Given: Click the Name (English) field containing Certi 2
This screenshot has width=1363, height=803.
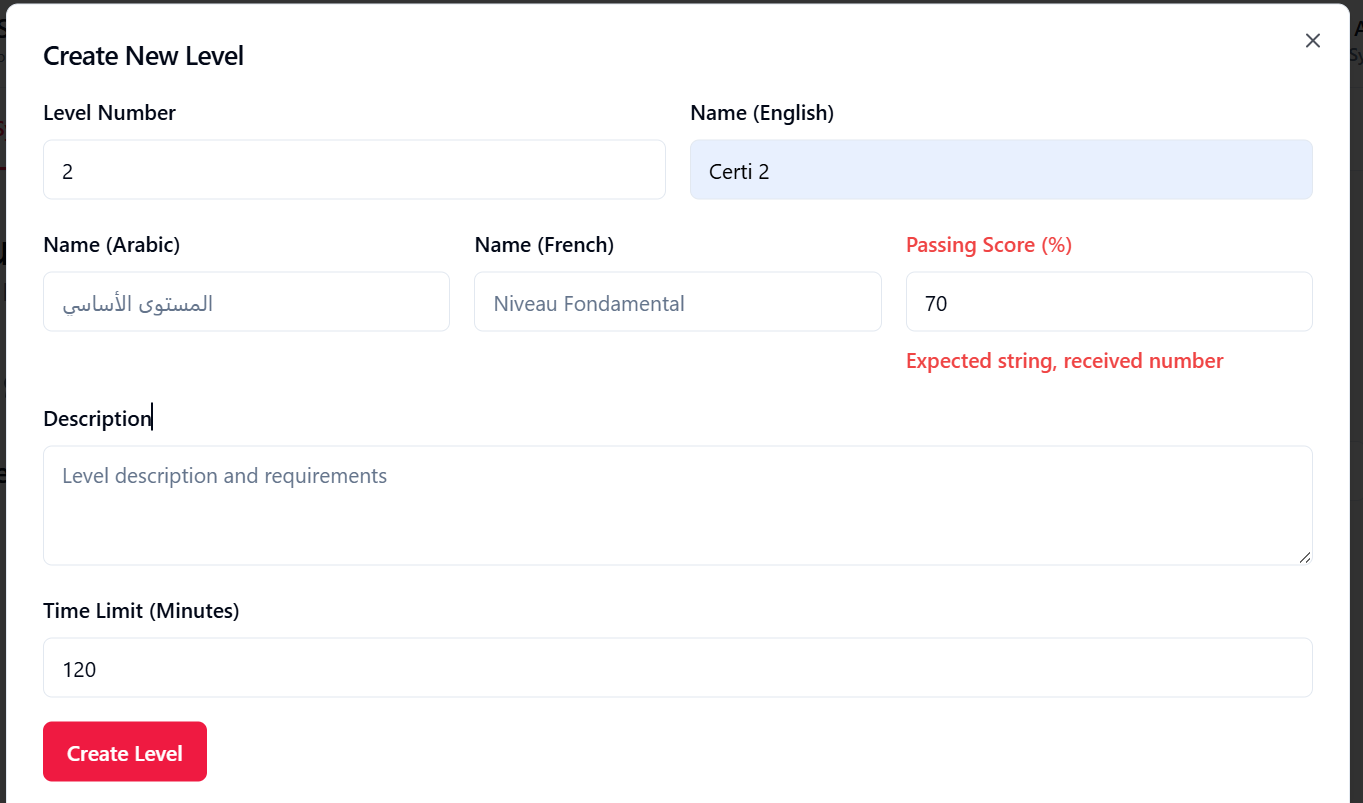Looking at the screenshot, I should (1001, 170).
